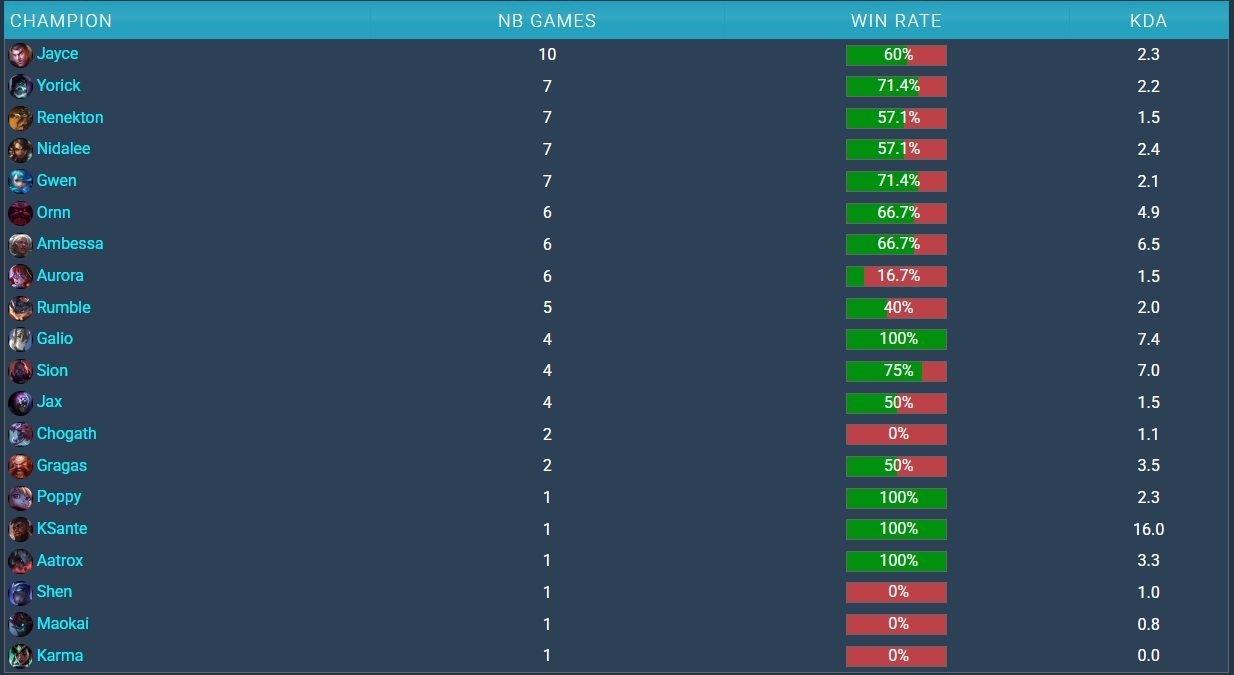Click the Maokai champion portrait icon

click(x=20, y=624)
